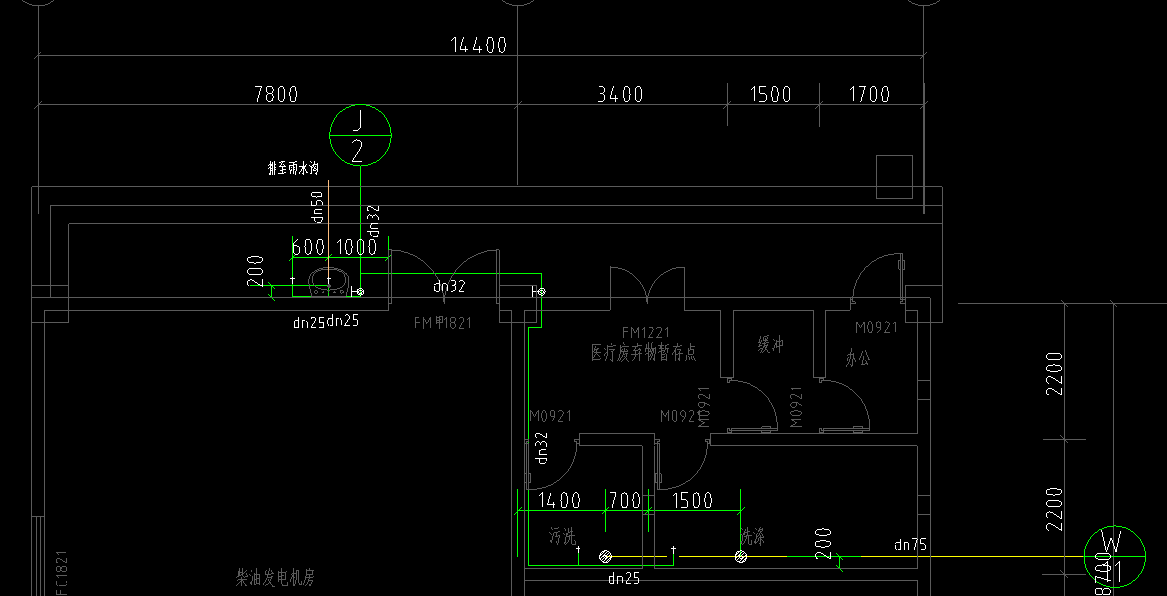Select the FM1221 door label
The height and width of the screenshot is (596, 1167).
646,332
